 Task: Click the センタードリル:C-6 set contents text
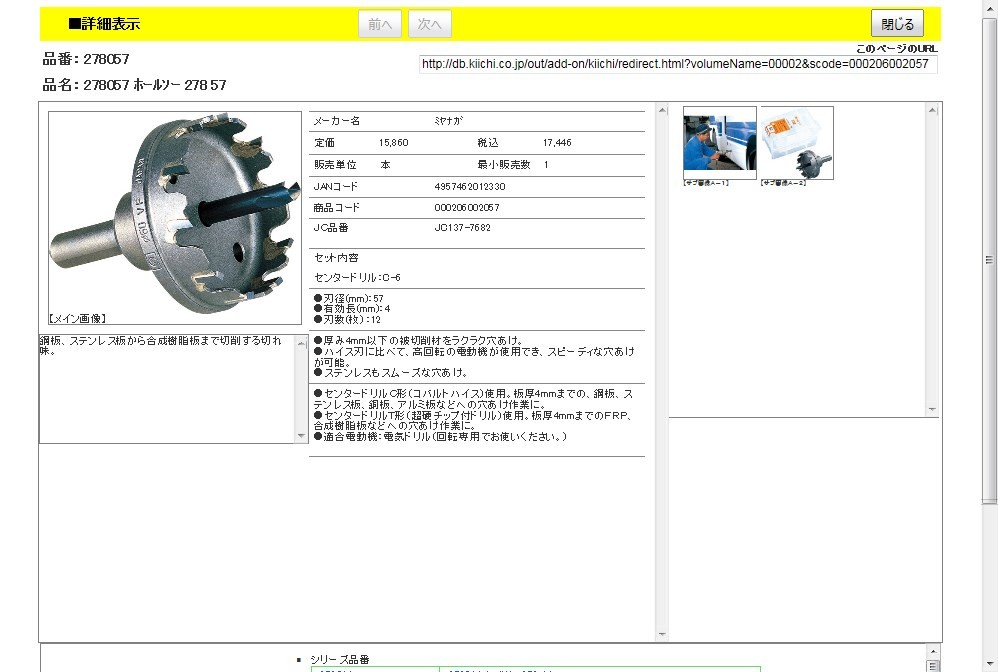[357, 277]
